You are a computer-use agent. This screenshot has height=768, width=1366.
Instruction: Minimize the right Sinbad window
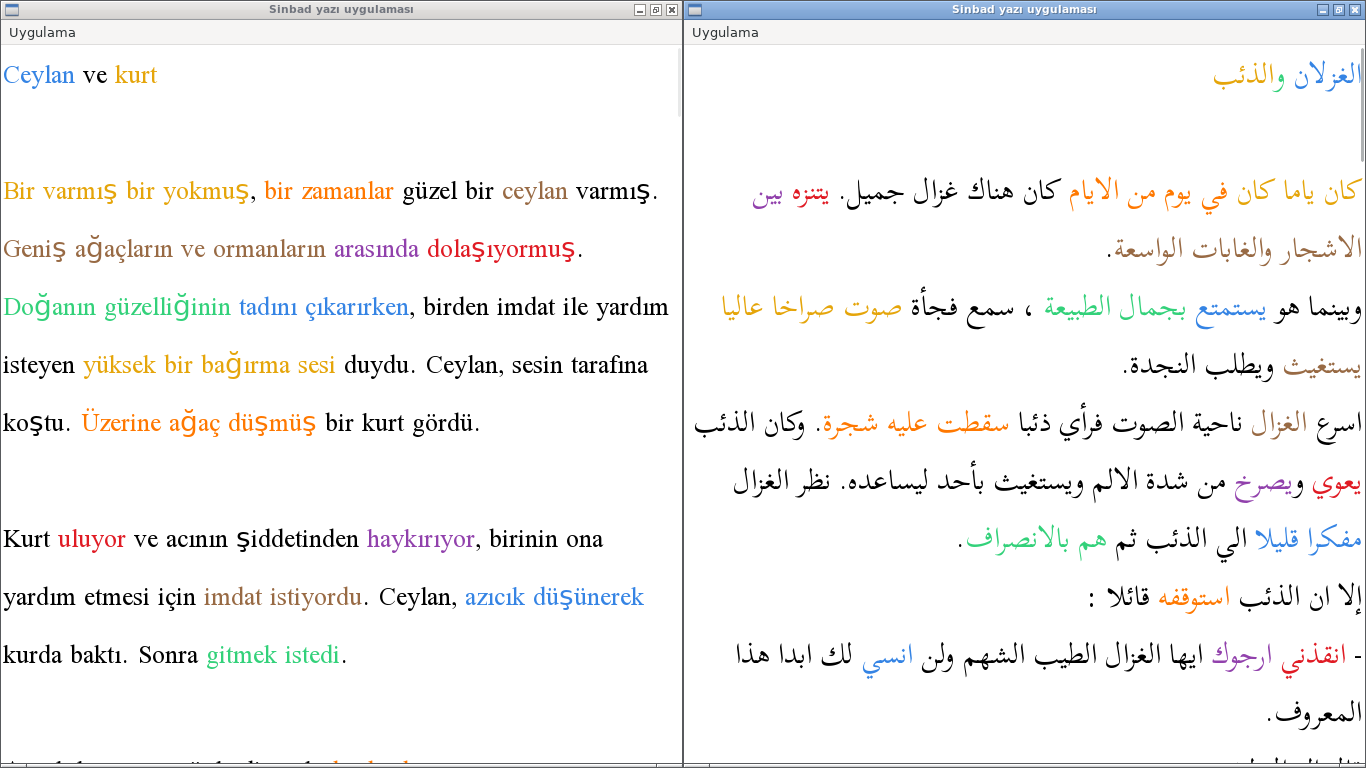click(x=1323, y=10)
